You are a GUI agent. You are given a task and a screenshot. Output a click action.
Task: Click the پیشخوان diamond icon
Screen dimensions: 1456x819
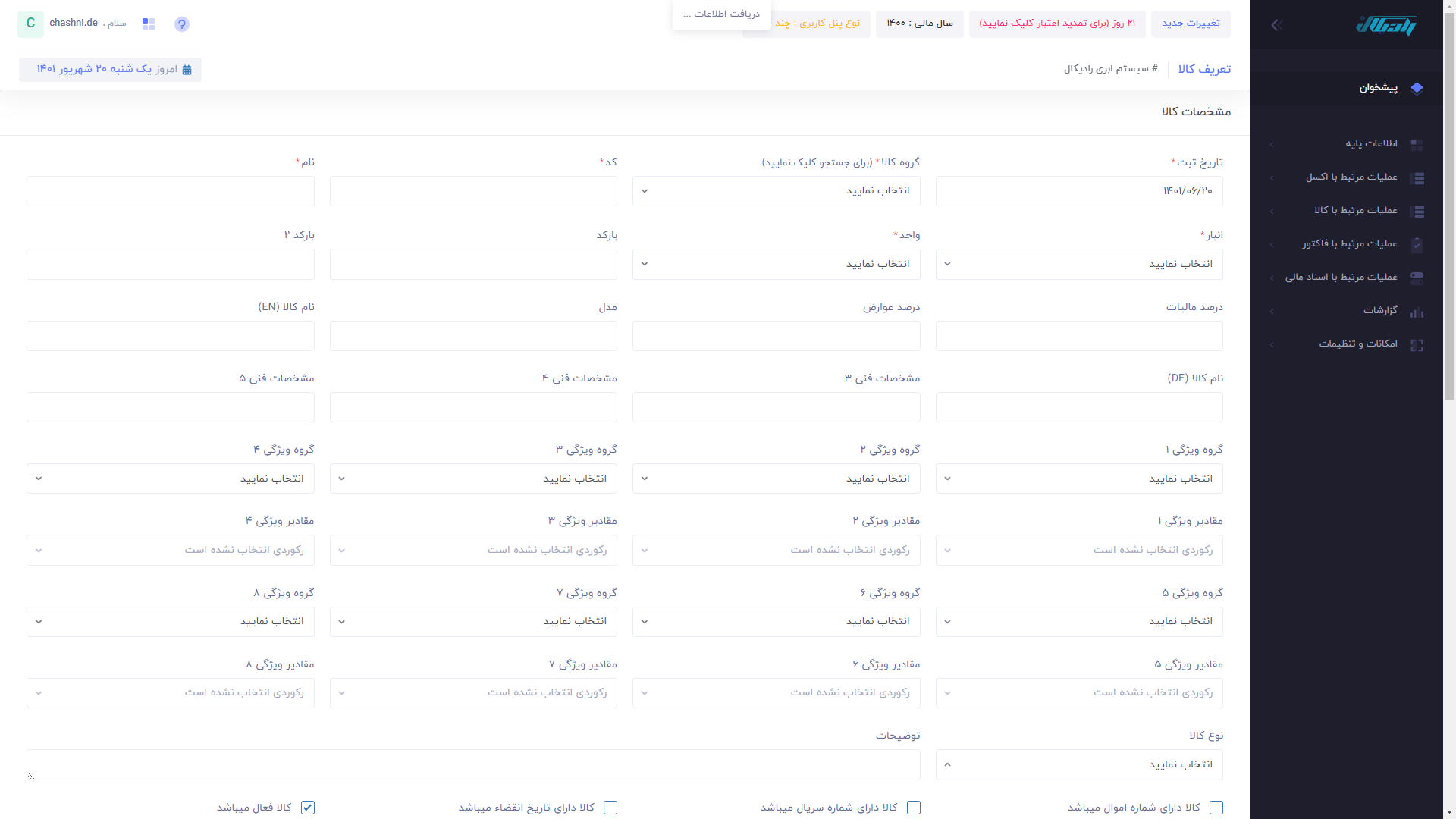[1417, 88]
